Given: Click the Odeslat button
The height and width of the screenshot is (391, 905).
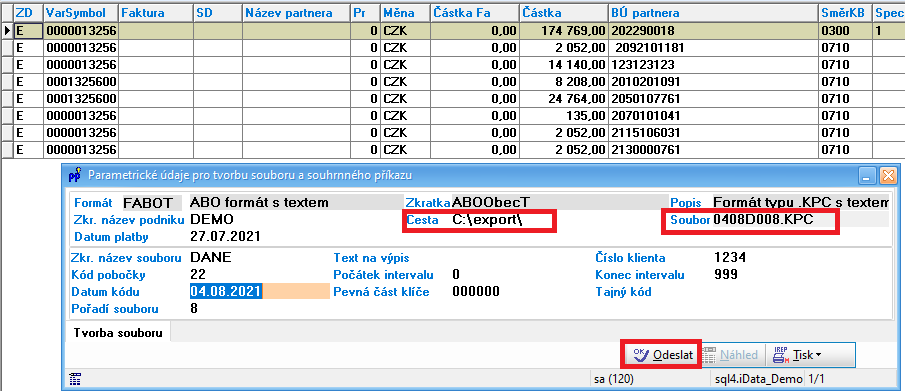Looking at the screenshot, I should click(x=661, y=355).
